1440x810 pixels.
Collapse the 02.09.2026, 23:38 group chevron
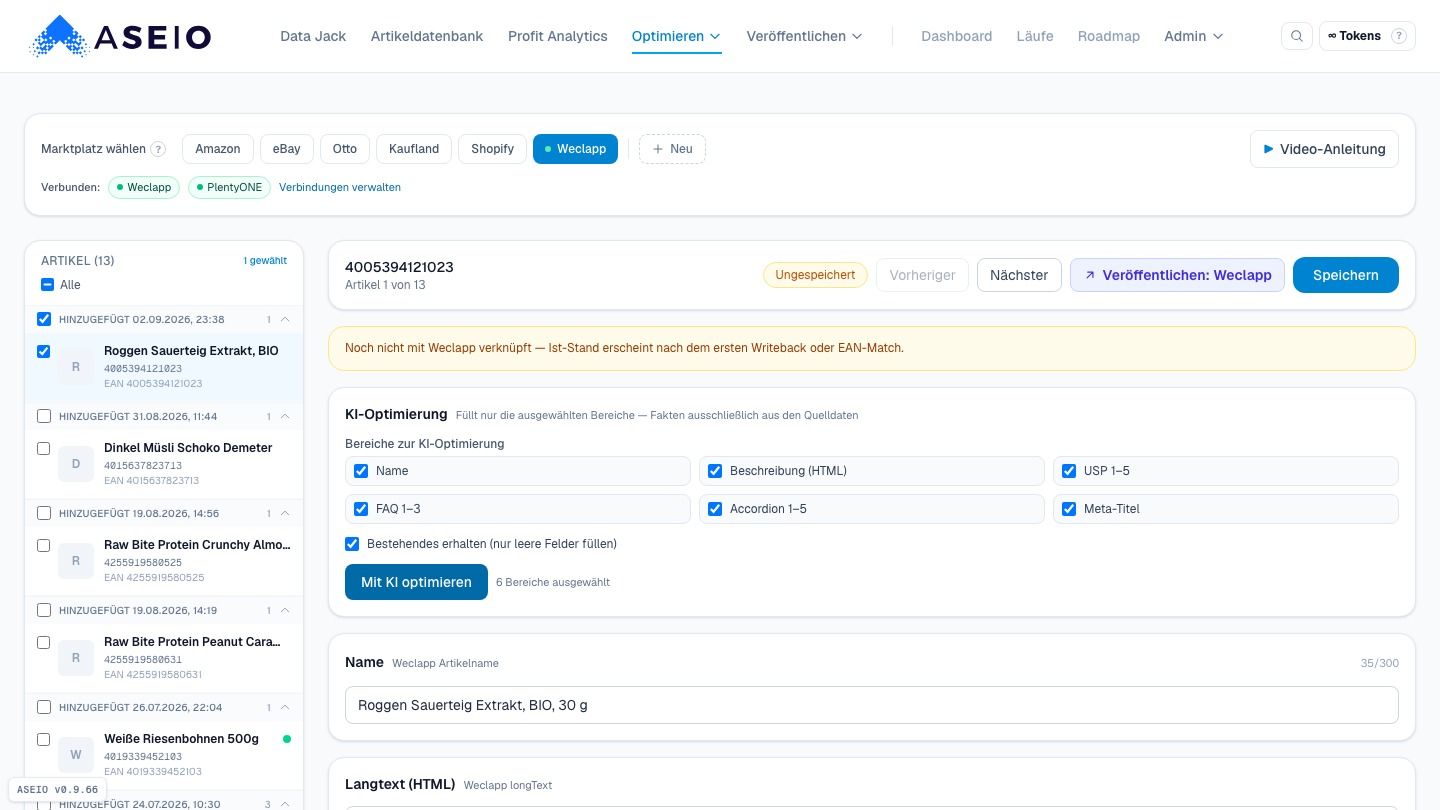coord(285,319)
